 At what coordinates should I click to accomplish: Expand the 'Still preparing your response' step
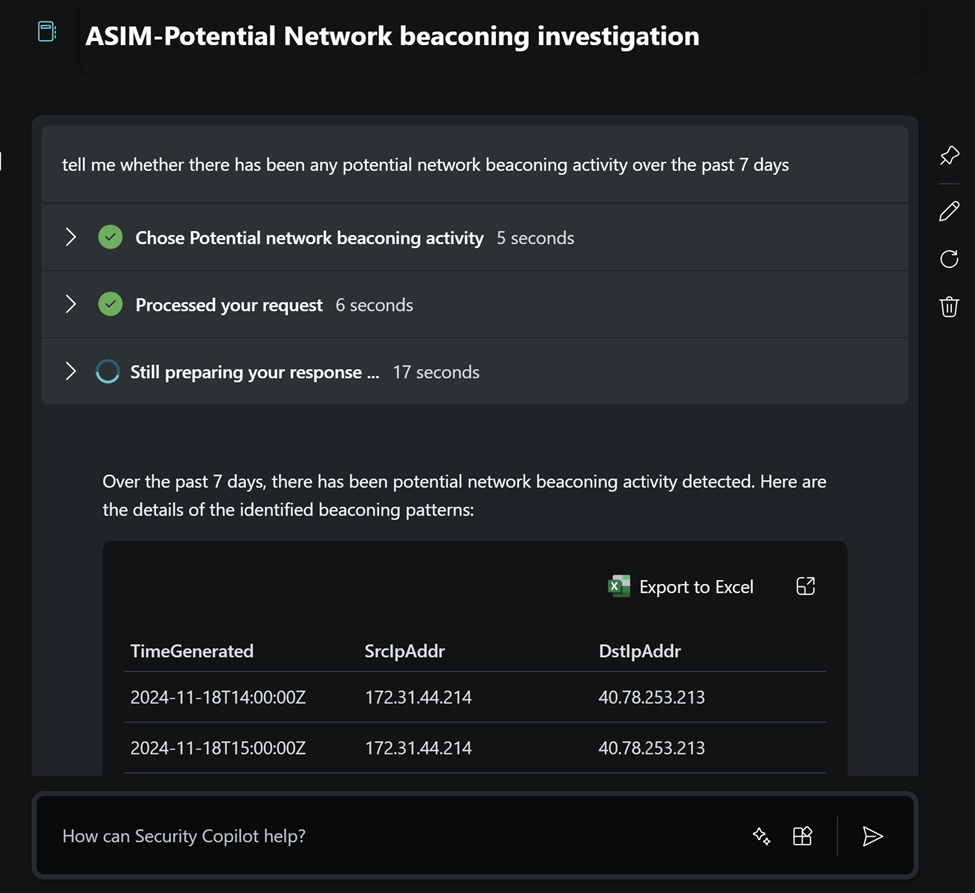[x=71, y=371]
